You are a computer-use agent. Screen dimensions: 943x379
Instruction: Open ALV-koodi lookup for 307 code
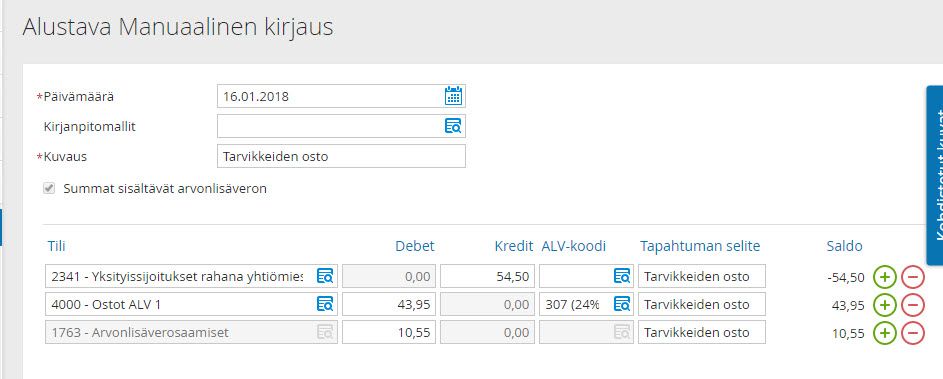tap(621, 304)
